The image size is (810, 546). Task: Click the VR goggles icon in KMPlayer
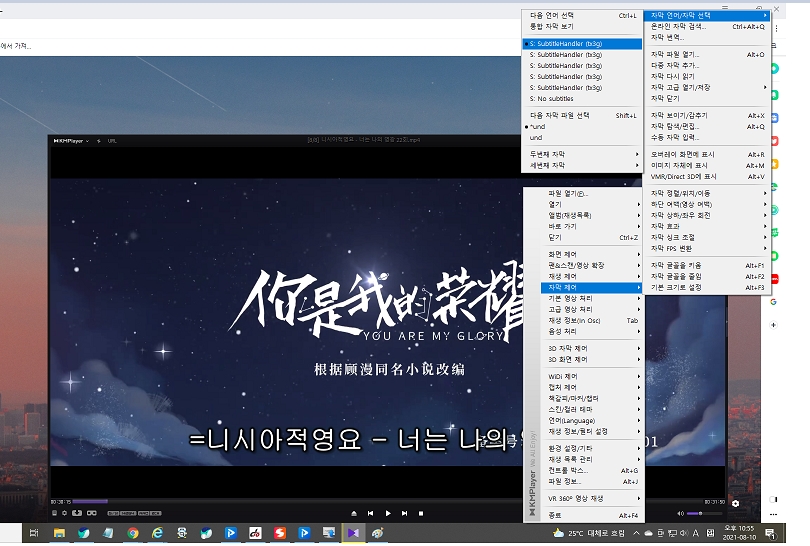[91, 513]
